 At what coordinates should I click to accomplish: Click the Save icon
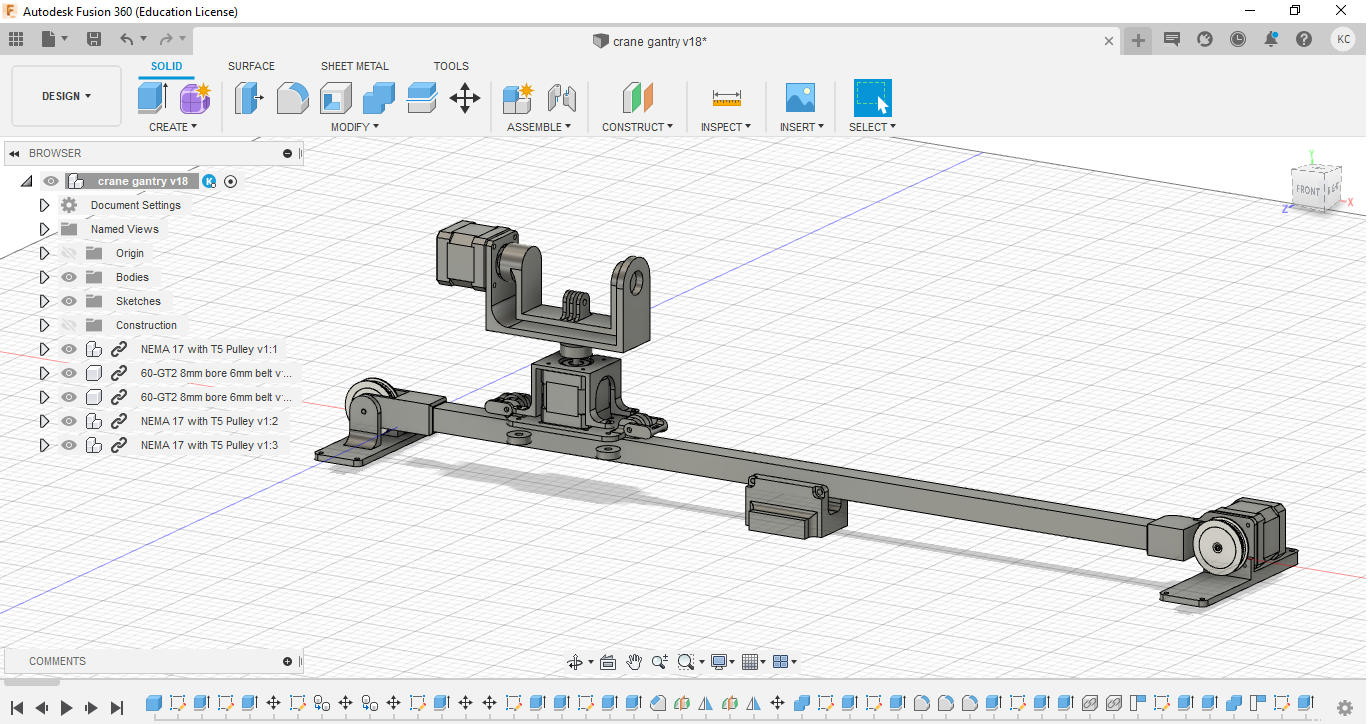coord(94,39)
